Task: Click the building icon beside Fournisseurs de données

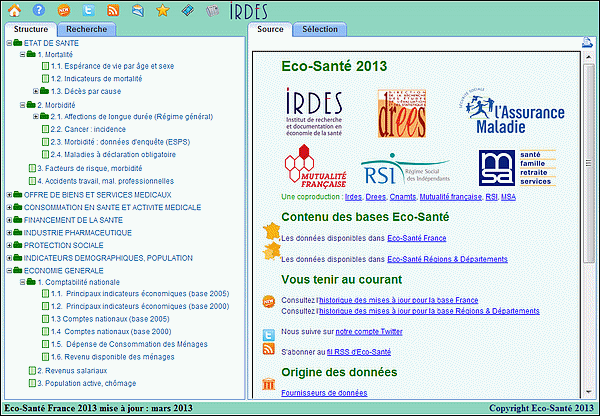Action: coord(269,383)
